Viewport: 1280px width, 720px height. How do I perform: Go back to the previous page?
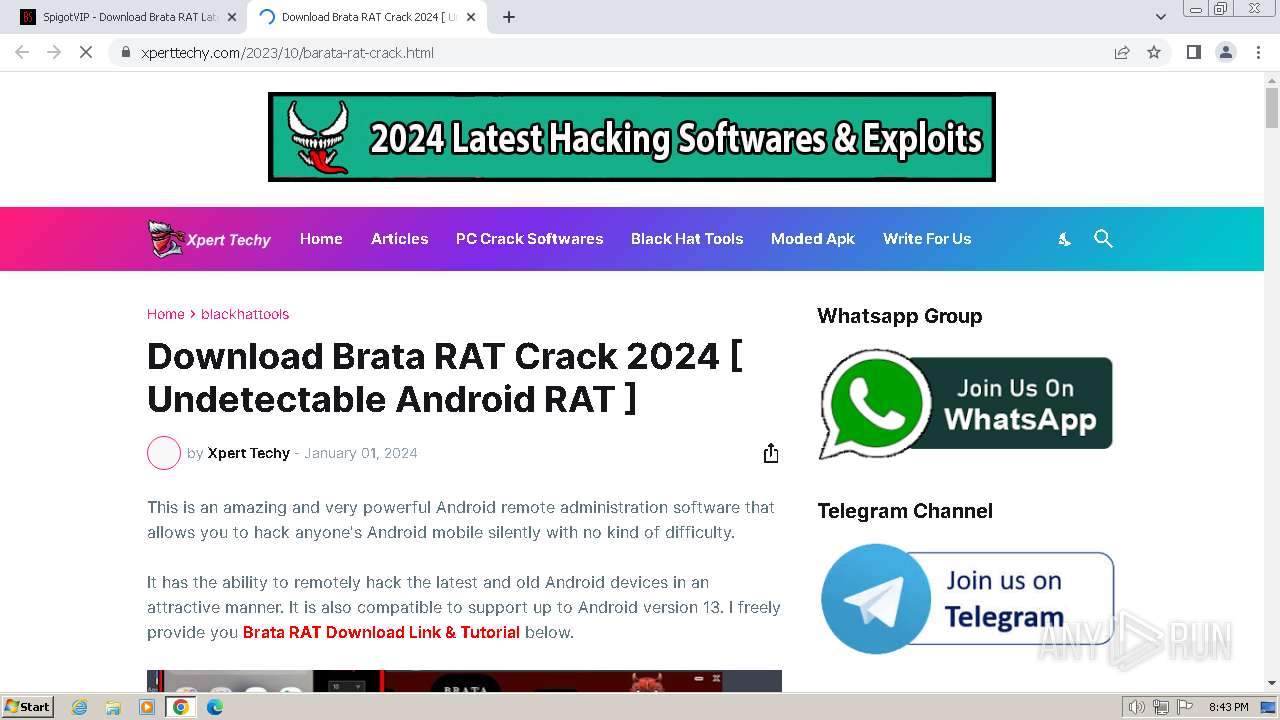tap(22, 52)
